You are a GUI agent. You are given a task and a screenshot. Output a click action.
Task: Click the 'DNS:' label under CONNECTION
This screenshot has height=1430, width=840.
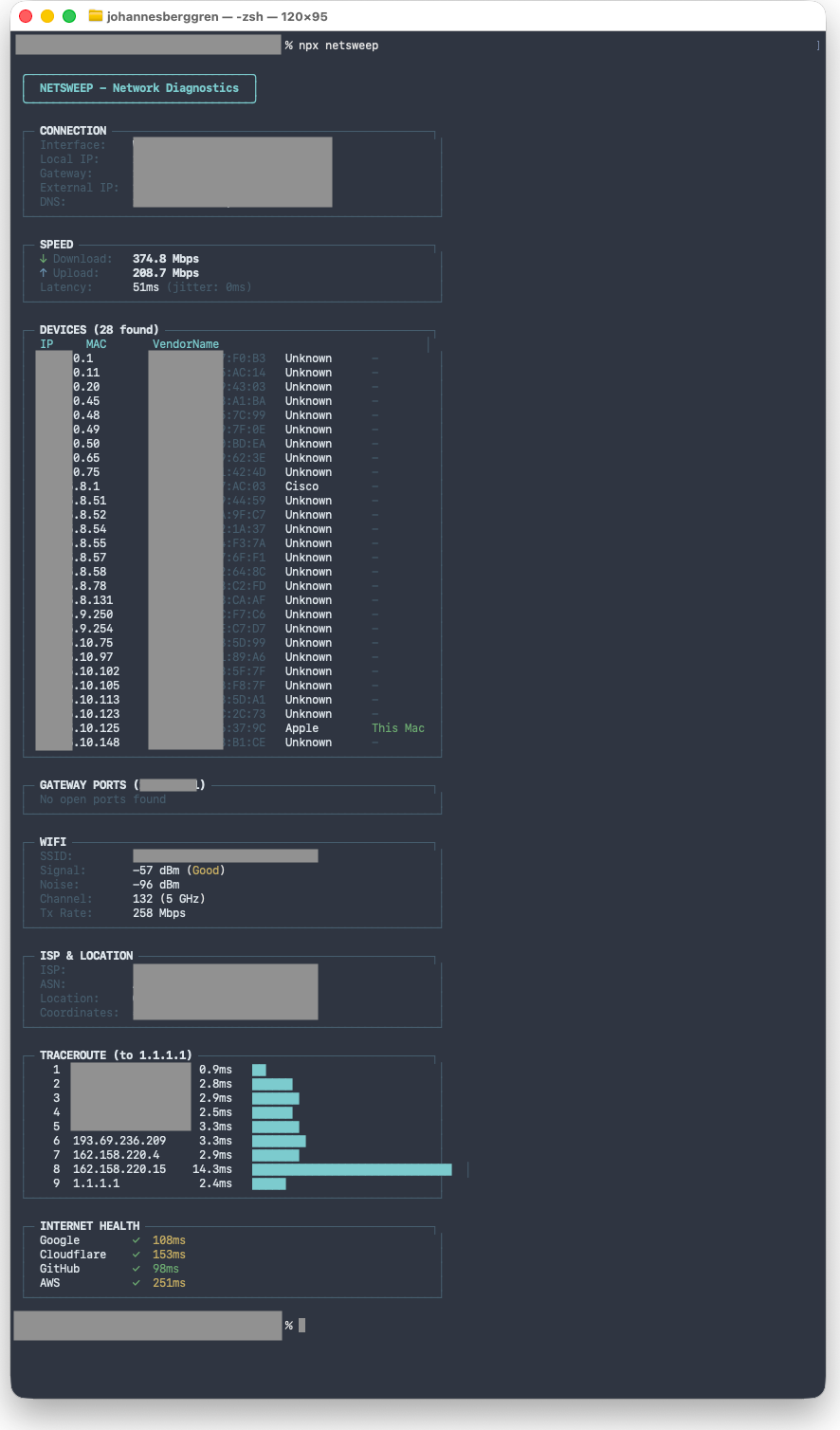[x=53, y=202]
